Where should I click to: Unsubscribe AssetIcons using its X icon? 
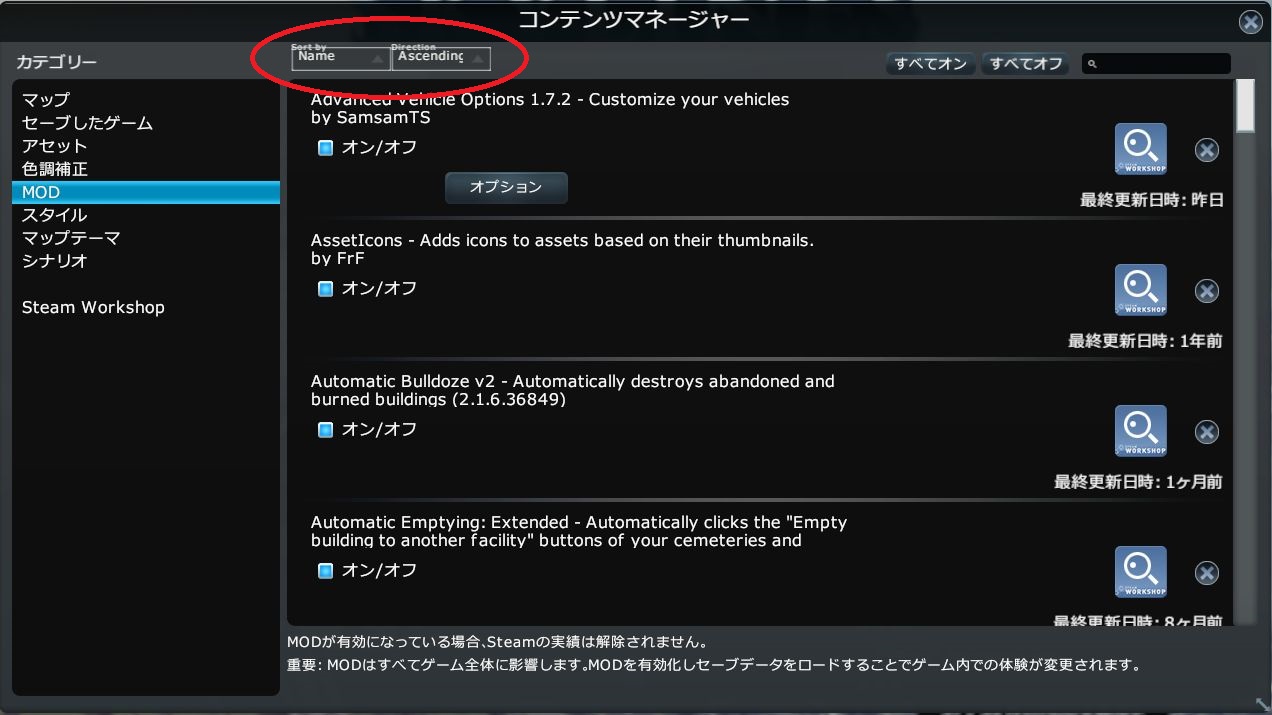pos(1207,291)
